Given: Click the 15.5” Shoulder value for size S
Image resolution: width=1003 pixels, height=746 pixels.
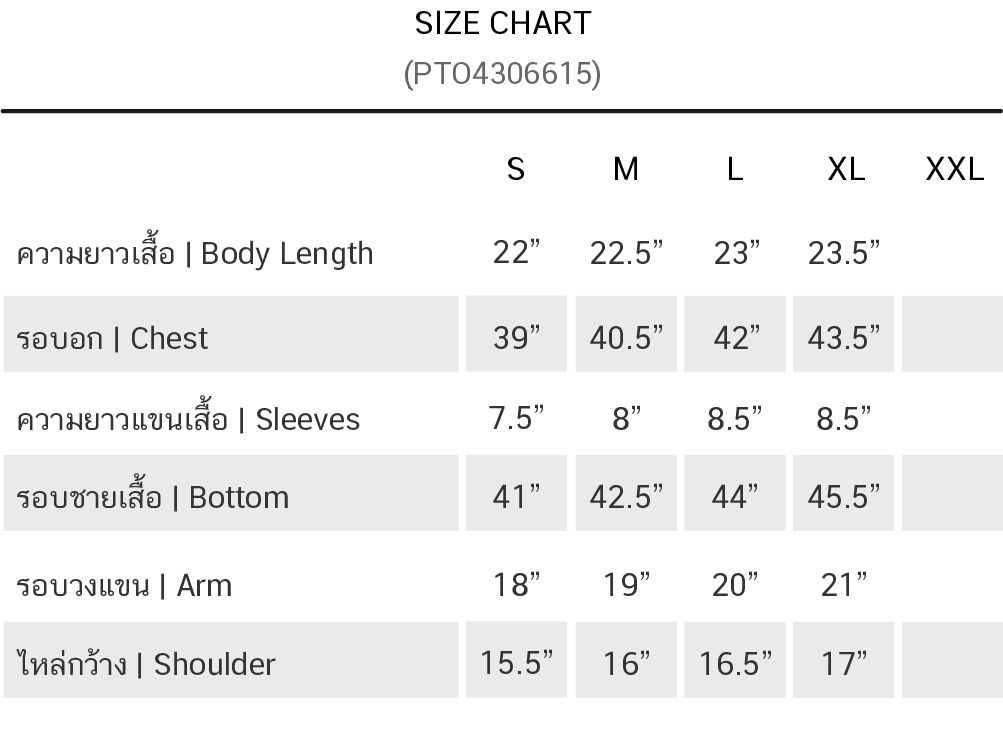Looking at the screenshot, I should 516,663.
